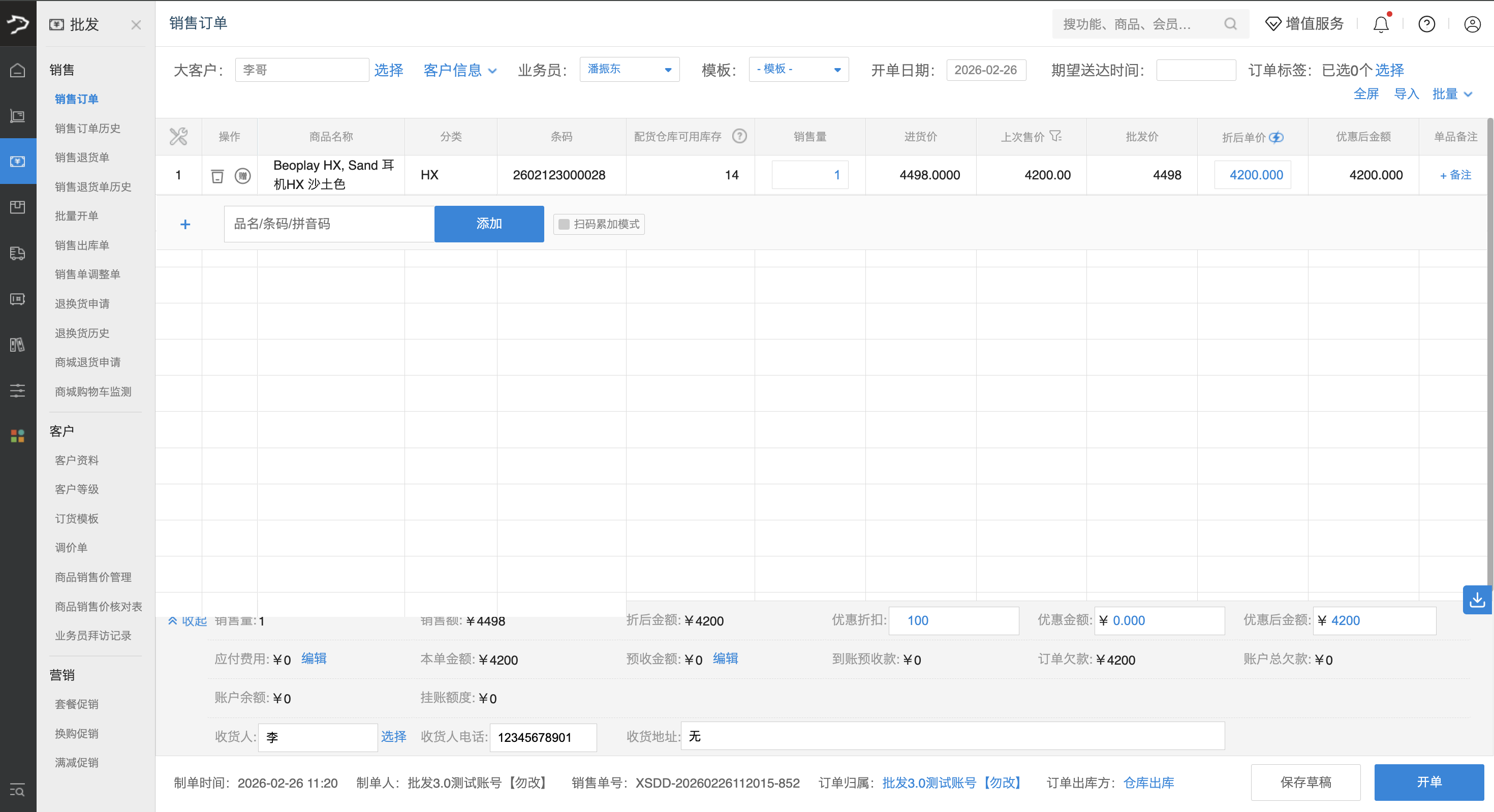Click the floating download icon on right edge
The image size is (1494, 812).
click(x=1478, y=600)
